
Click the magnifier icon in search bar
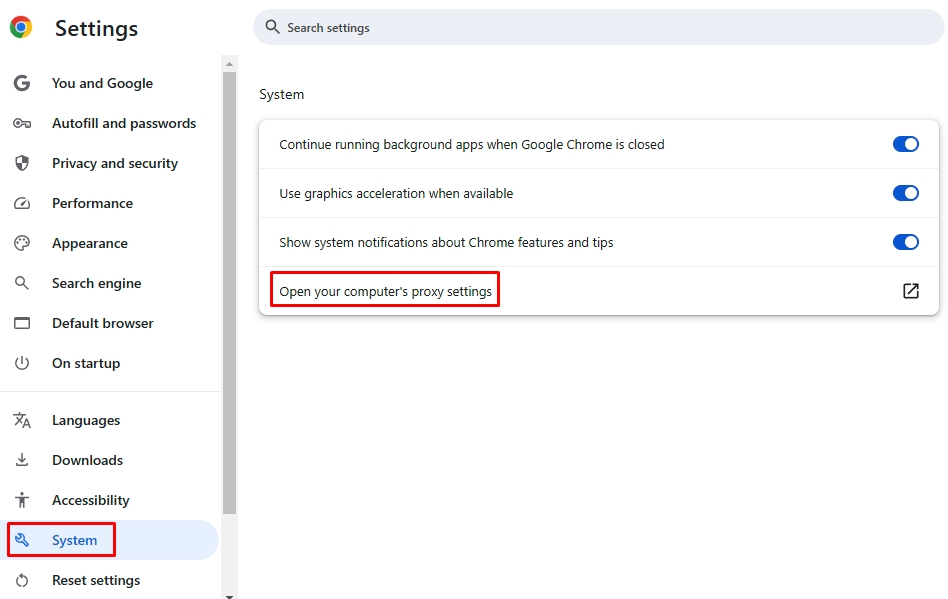point(273,27)
